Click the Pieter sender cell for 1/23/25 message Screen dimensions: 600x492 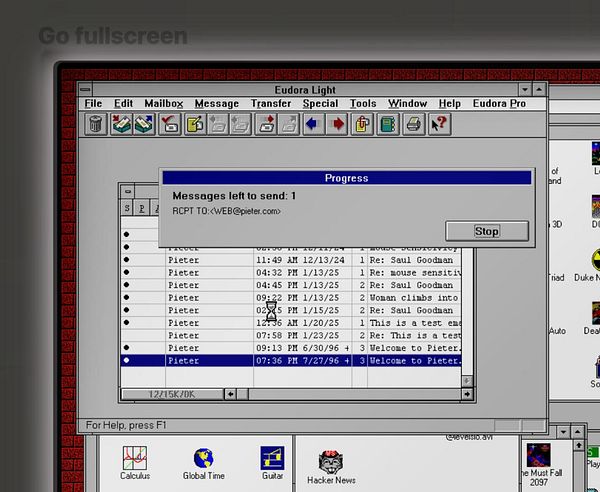pyautogui.click(x=209, y=336)
